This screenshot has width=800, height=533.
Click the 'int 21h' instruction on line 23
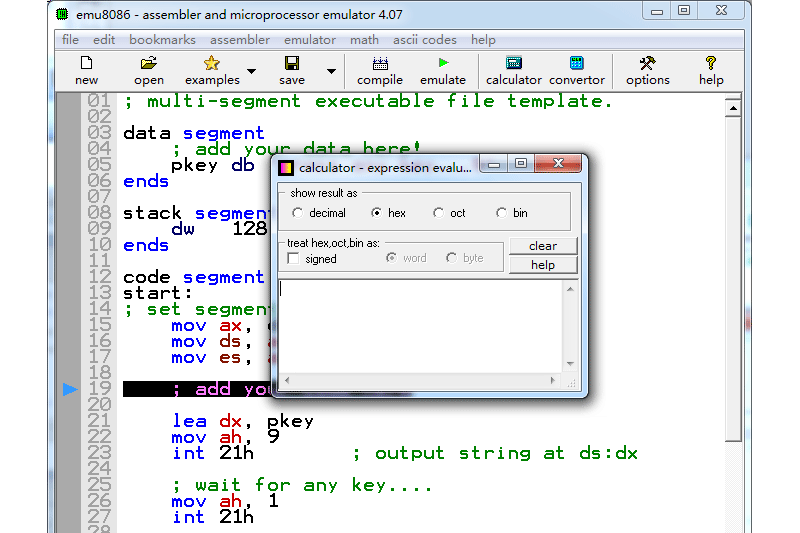(x=212, y=453)
